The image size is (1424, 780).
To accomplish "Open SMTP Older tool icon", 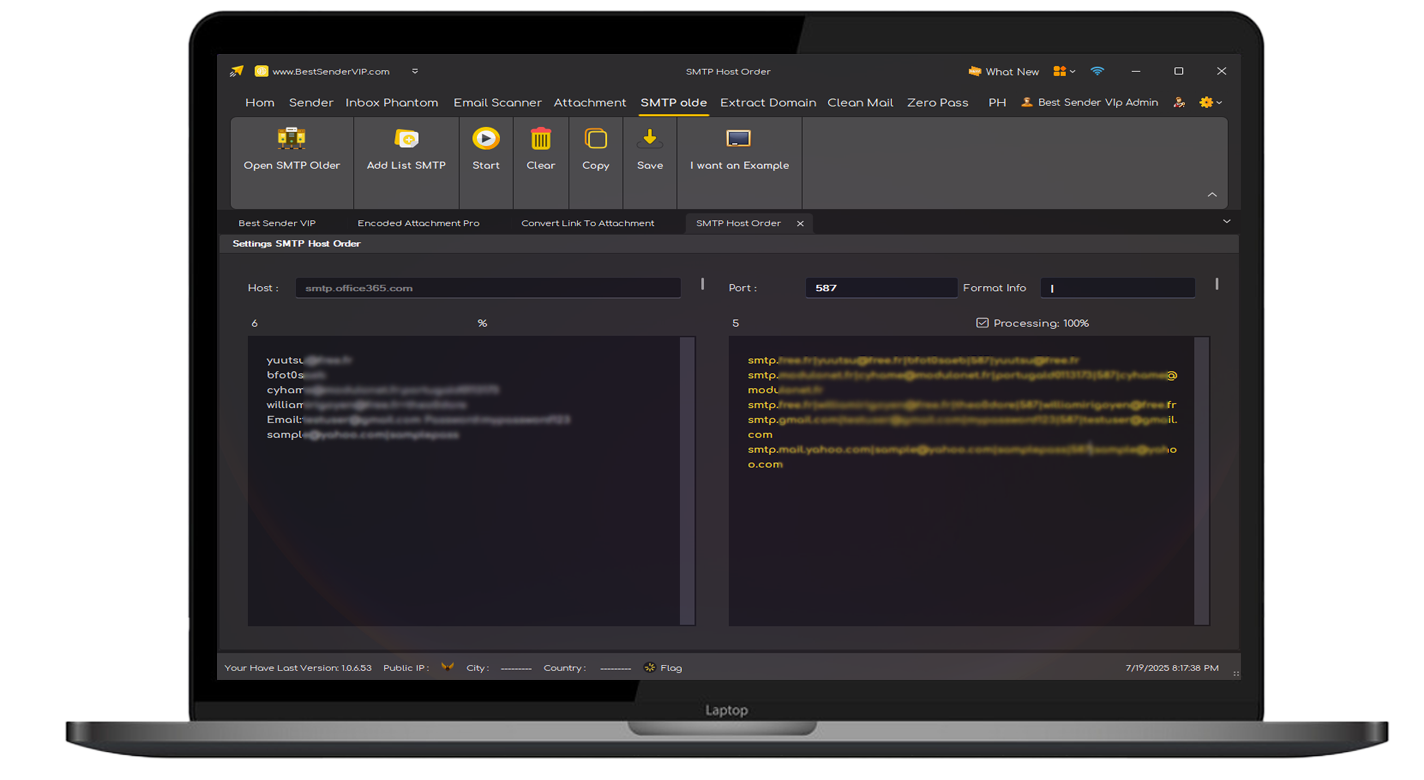I will (291, 138).
